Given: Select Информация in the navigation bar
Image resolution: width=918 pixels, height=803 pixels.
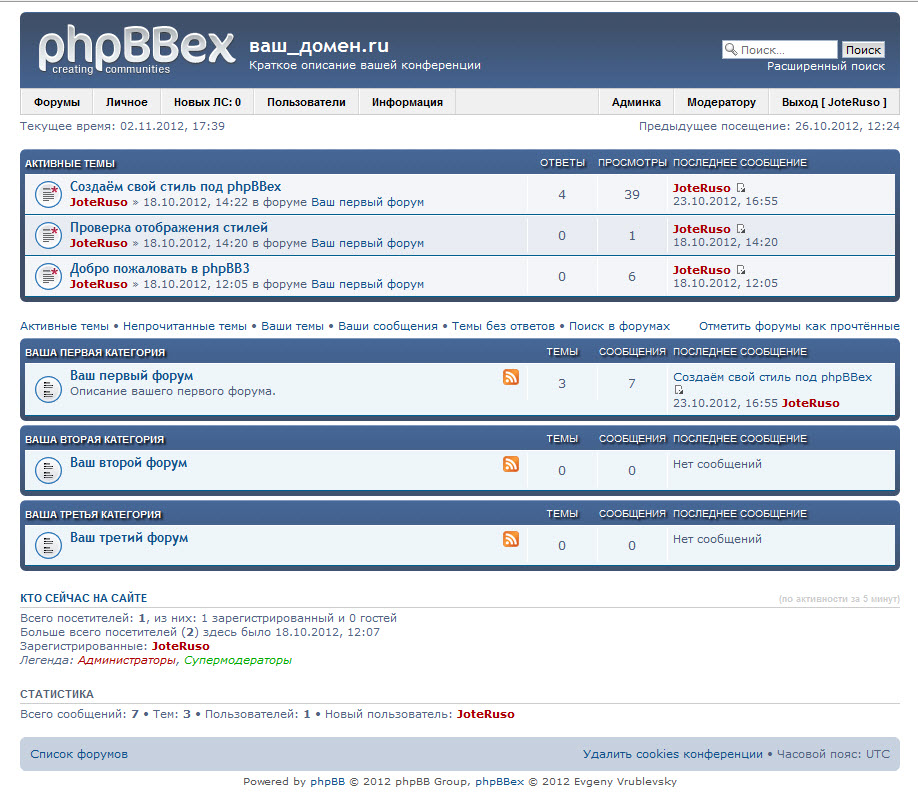Looking at the screenshot, I should (407, 102).
